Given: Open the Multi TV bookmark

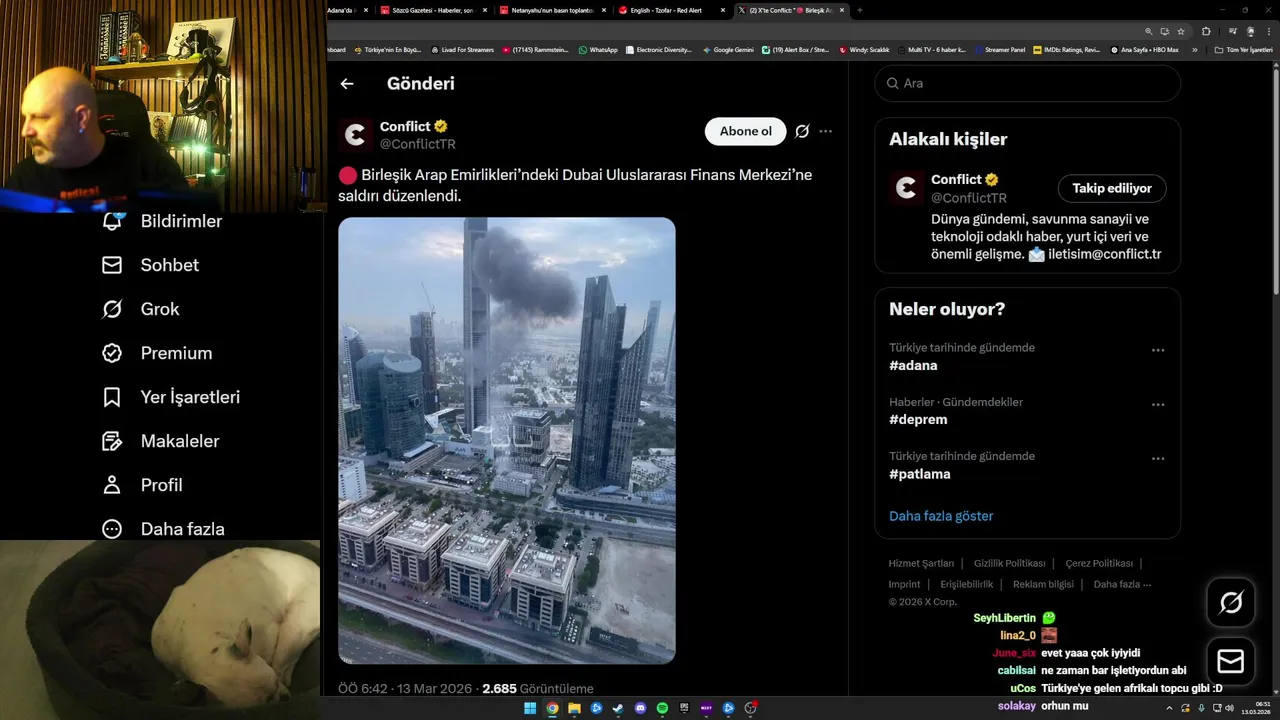Looking at the screenshot, I should pyautogui.click(x=932, y=49).
